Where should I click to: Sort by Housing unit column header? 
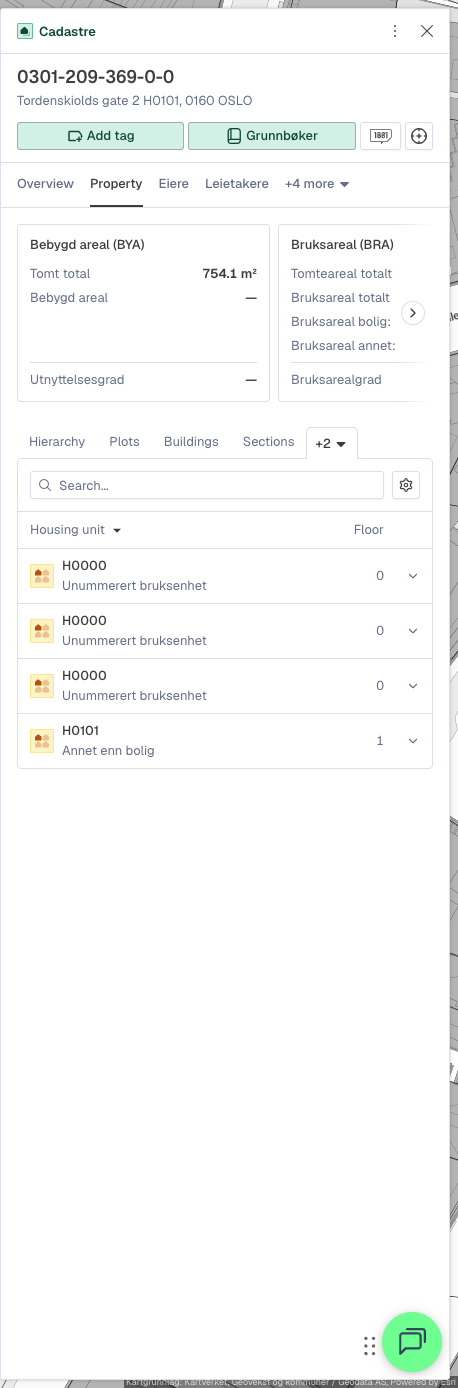[76, 530]
